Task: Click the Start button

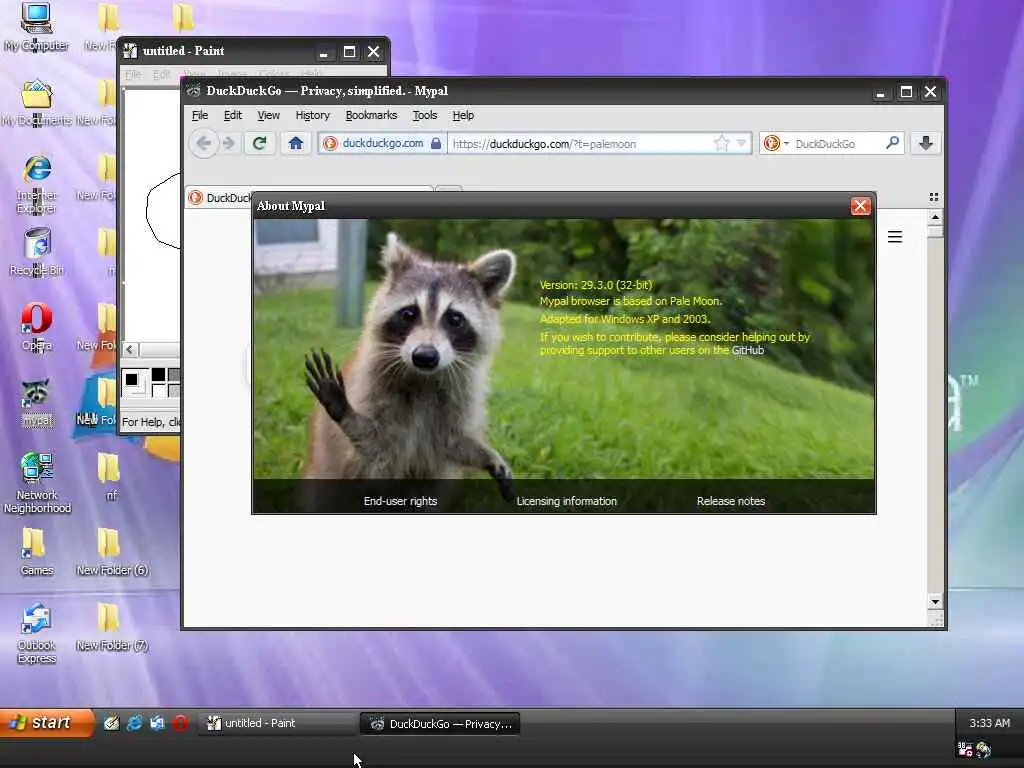Action: [47, 722]
